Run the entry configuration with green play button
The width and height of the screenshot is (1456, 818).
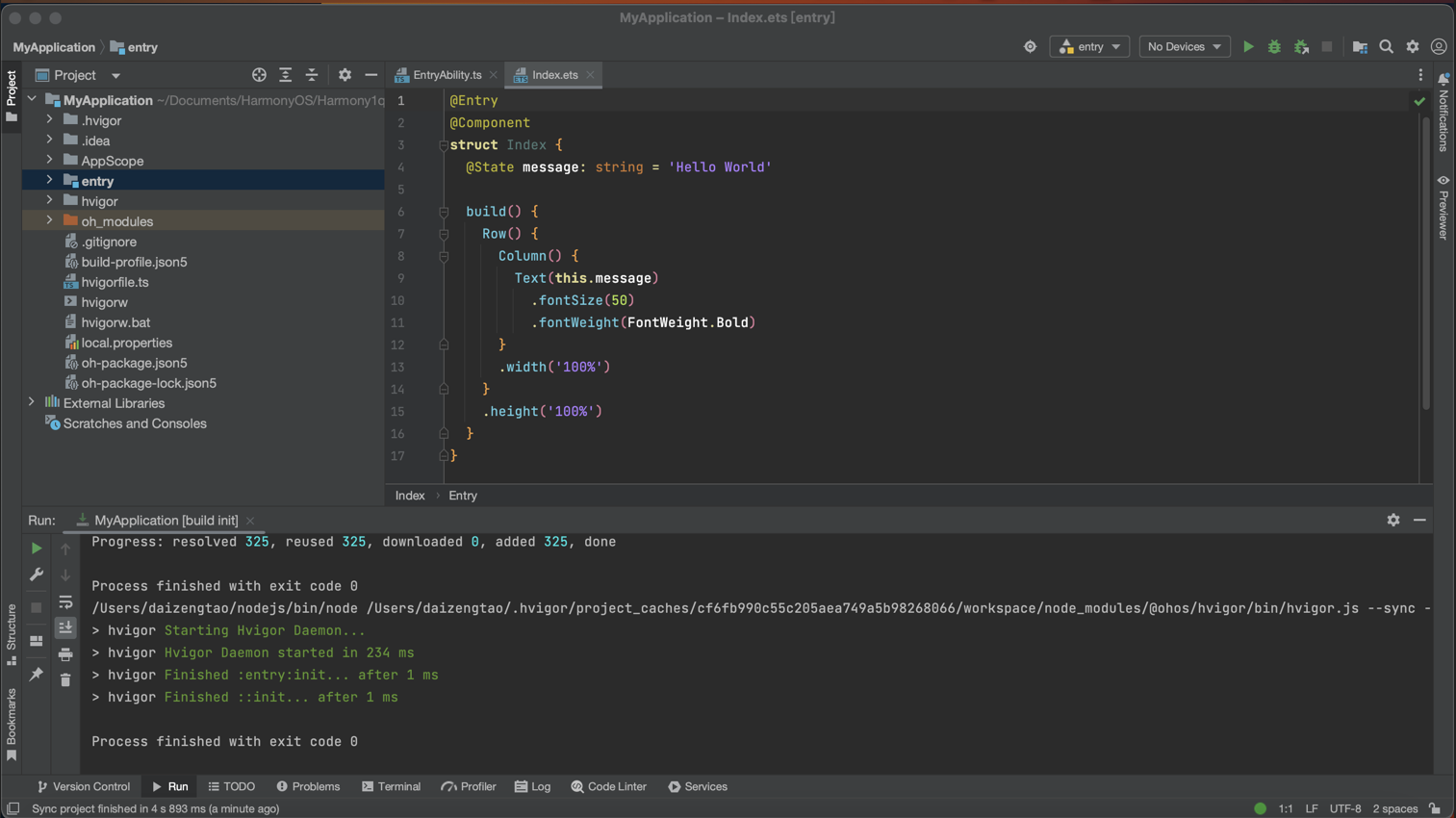[x=1248, y=46]
